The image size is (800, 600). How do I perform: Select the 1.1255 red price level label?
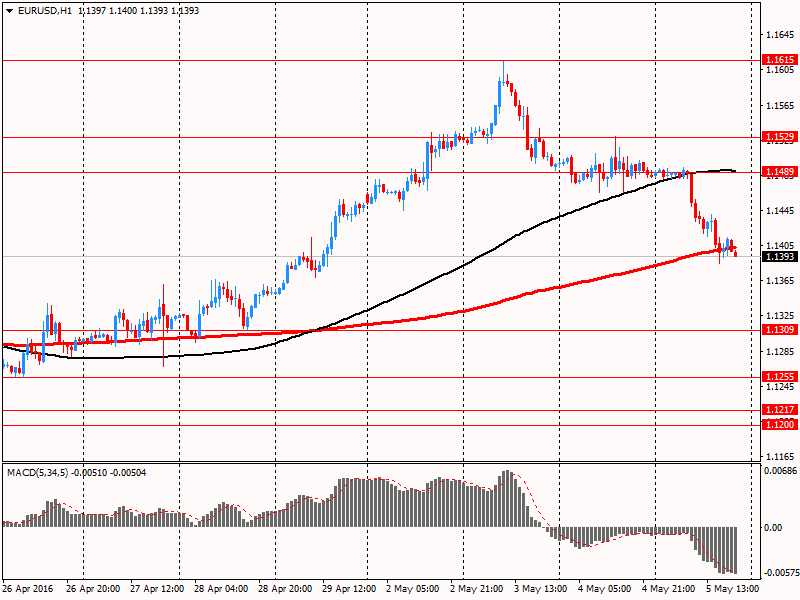(780, 377)
